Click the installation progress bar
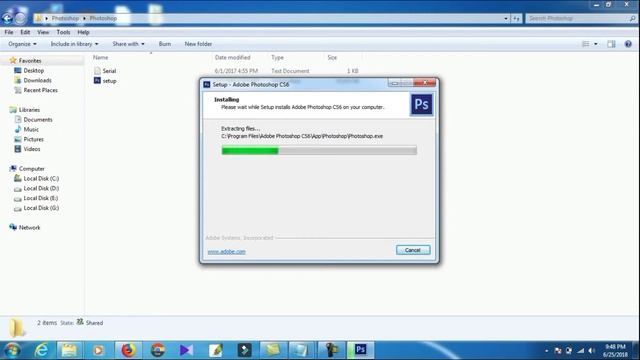 319,151
